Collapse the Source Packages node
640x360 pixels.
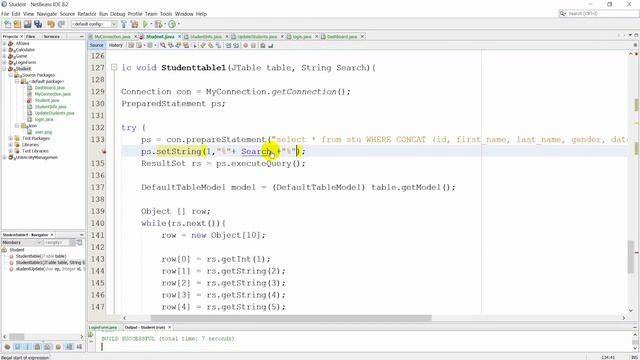11,75
